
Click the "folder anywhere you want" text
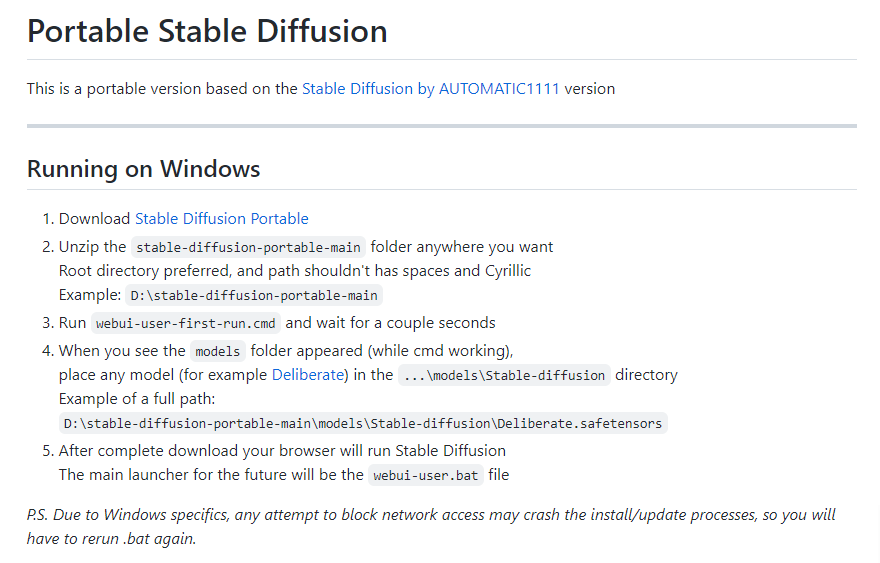(462, 247)
